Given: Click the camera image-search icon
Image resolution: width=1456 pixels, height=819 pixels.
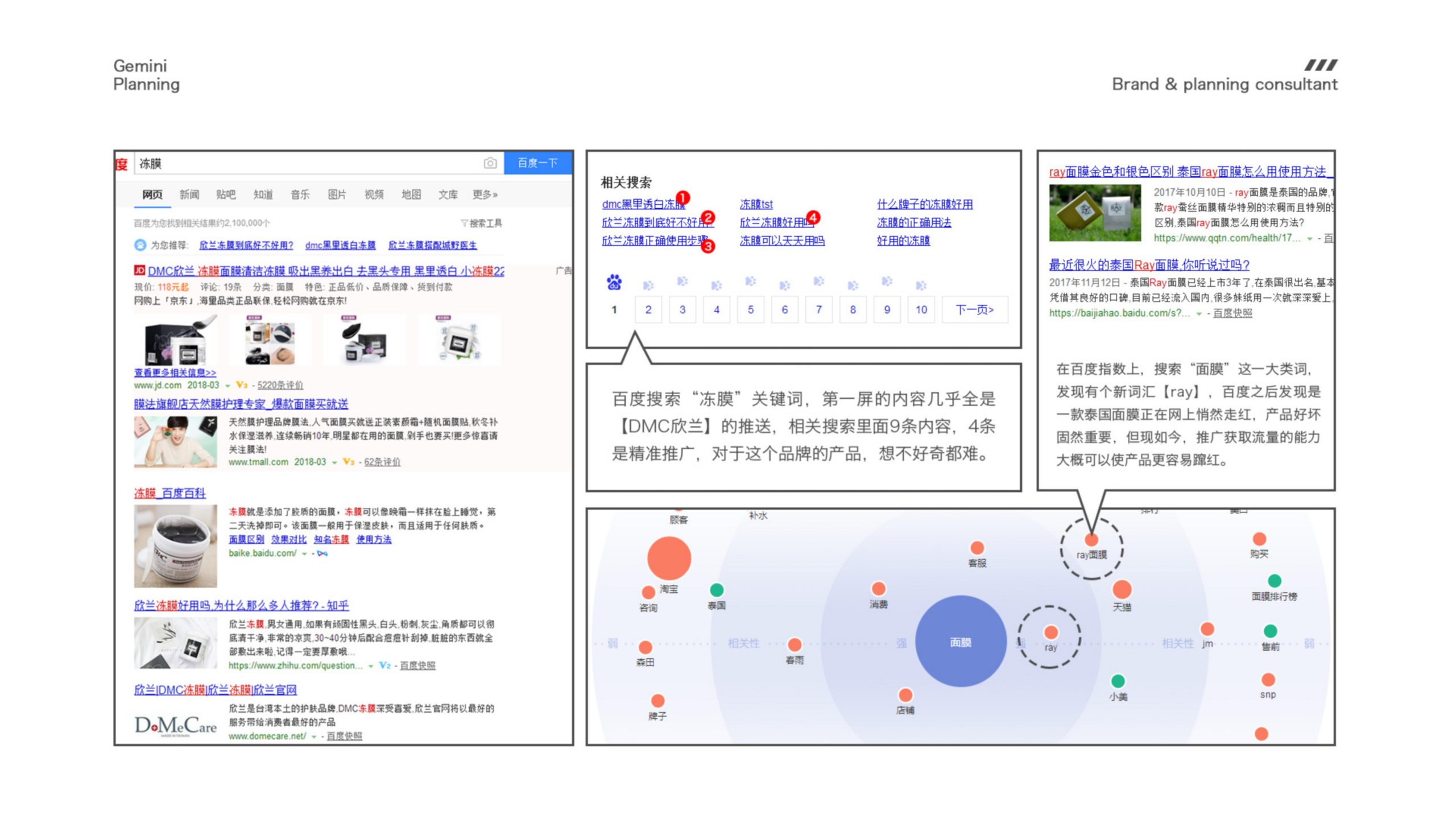Looking at the screenshot, I should pos(490,164).
